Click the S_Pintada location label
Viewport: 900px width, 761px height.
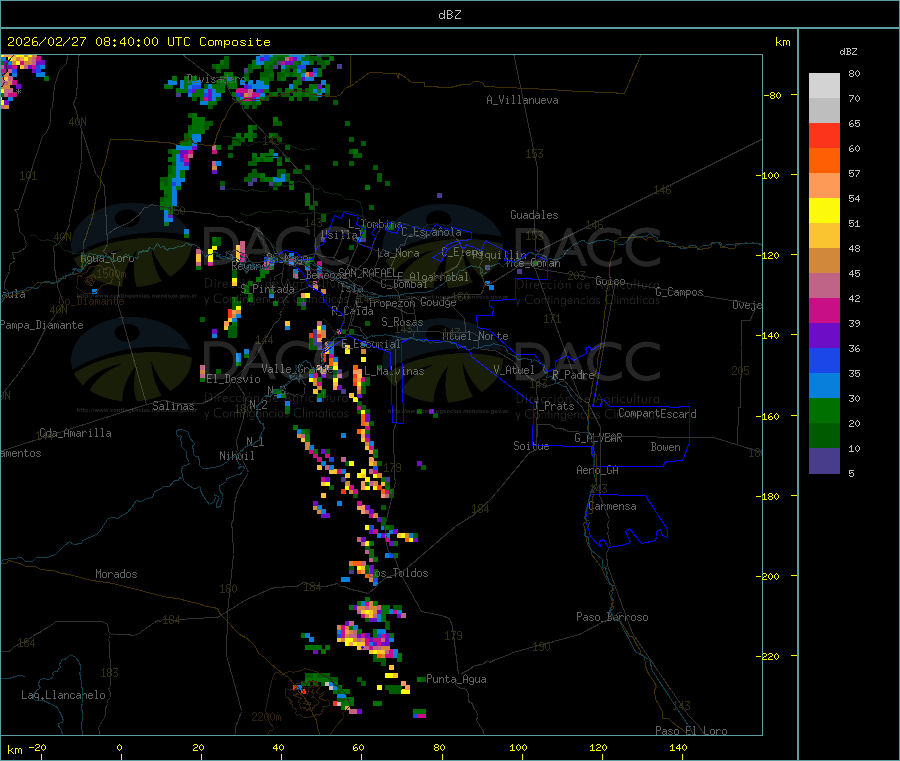267,289
